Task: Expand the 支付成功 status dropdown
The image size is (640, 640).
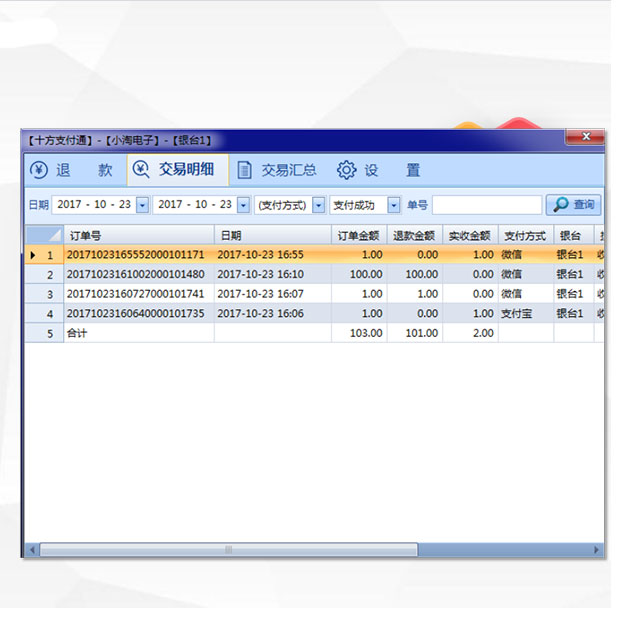Action: point(393,205)
